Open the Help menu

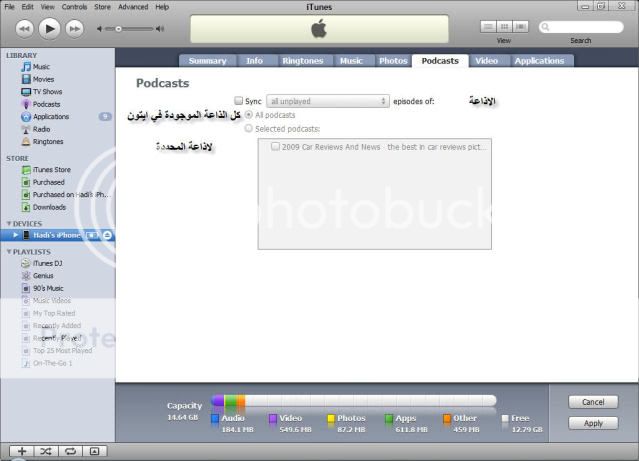click(162, 7)
